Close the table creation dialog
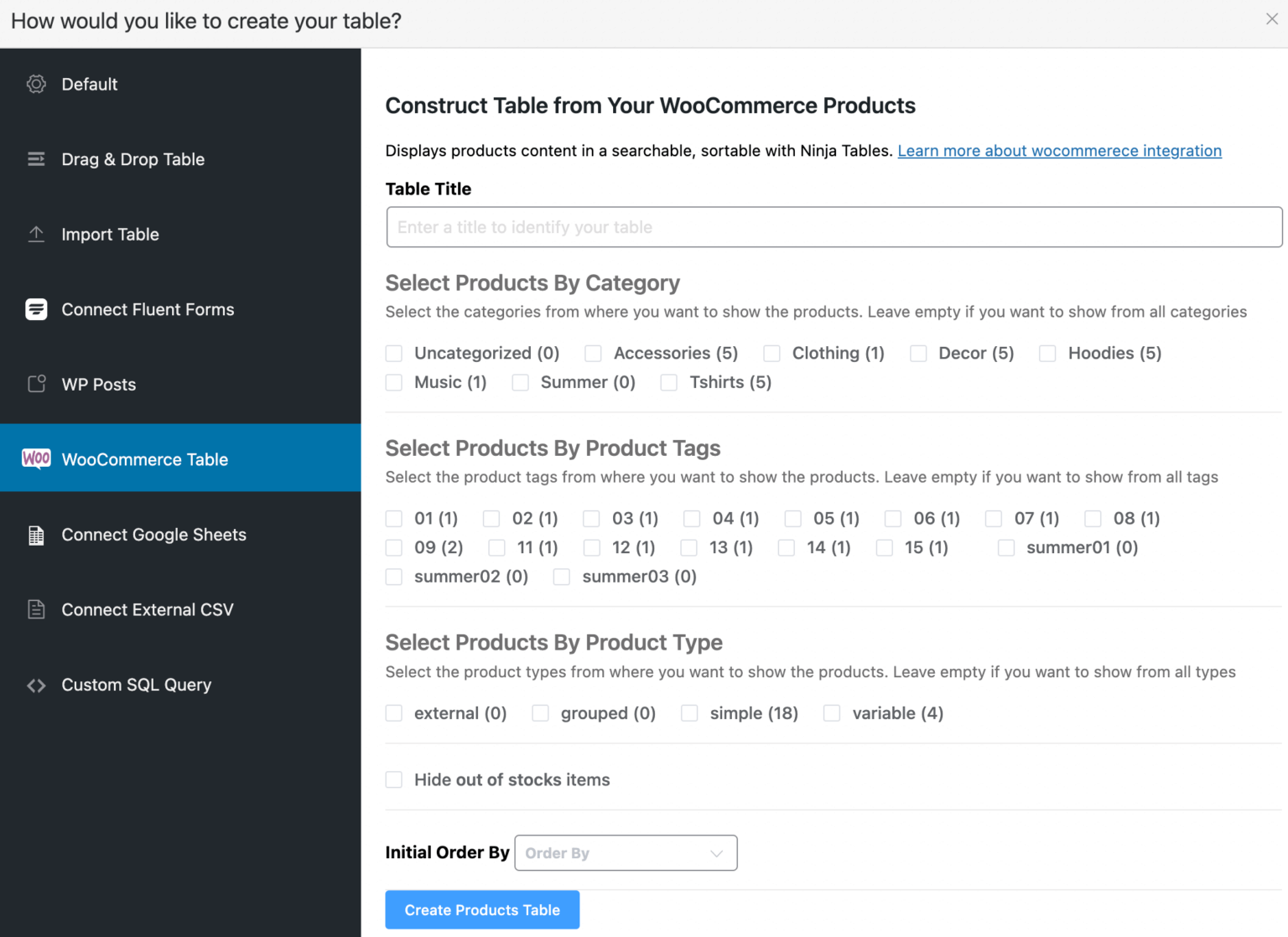This screenshot has height=937, width=1288. (x=1271, y=18)
